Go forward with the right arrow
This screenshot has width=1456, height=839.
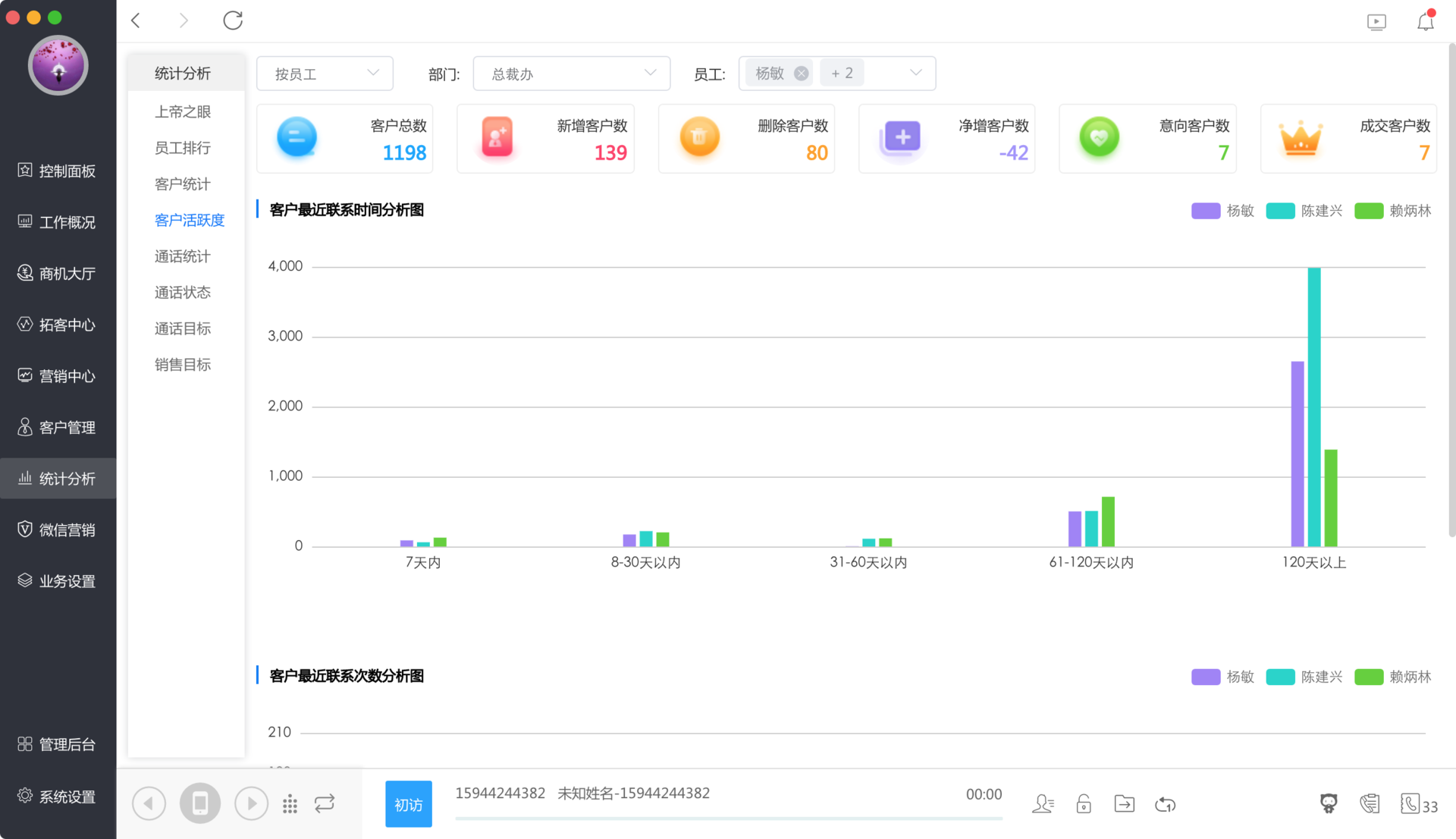(x=184, y=20)
